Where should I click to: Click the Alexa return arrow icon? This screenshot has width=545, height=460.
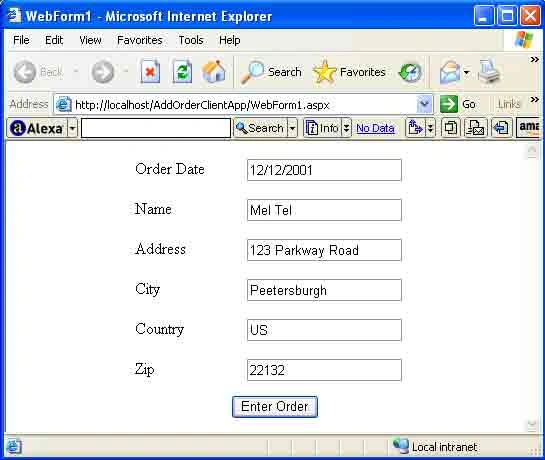(502, 128)
